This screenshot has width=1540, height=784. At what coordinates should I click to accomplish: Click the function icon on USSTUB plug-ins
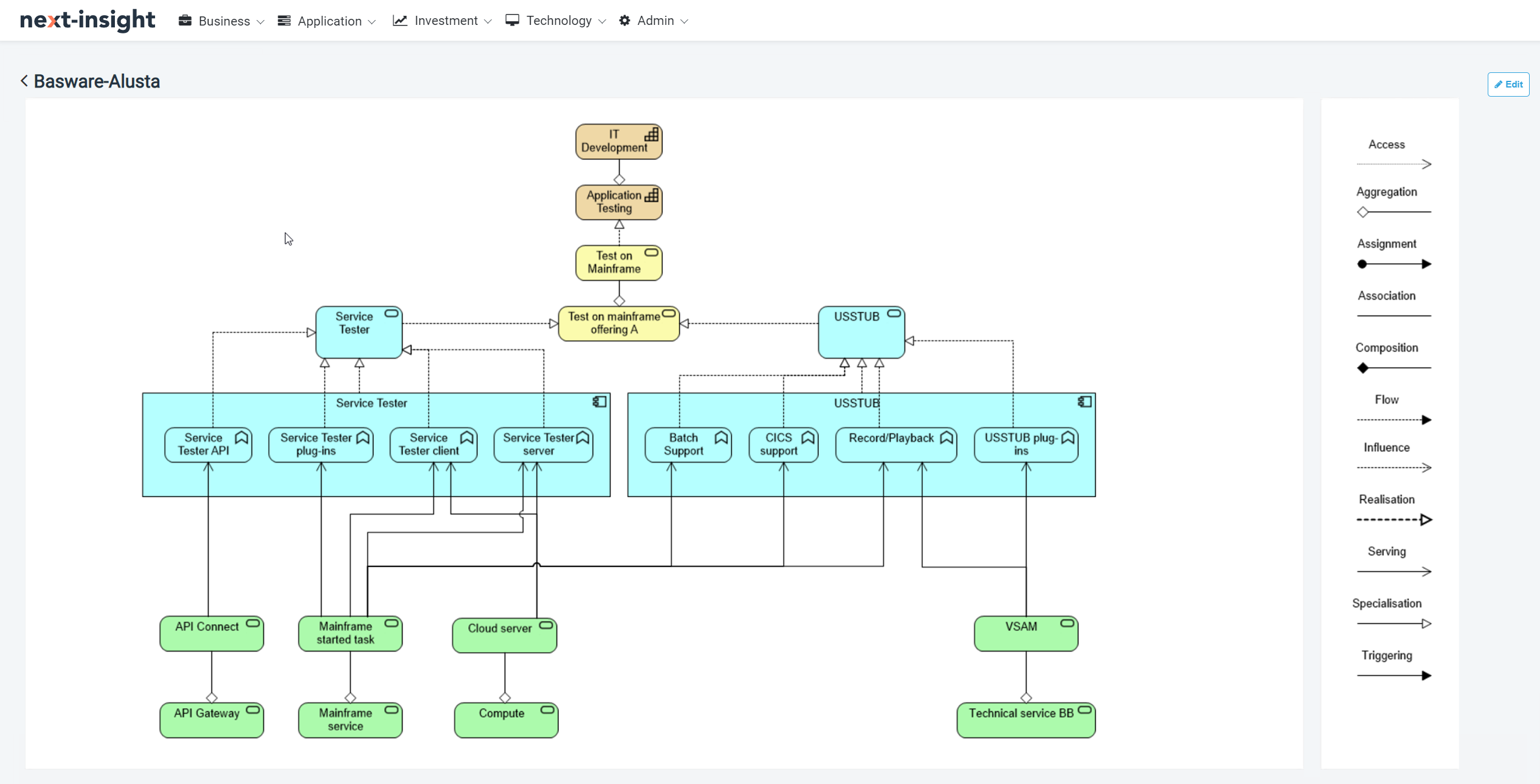tap(1068, 438)
